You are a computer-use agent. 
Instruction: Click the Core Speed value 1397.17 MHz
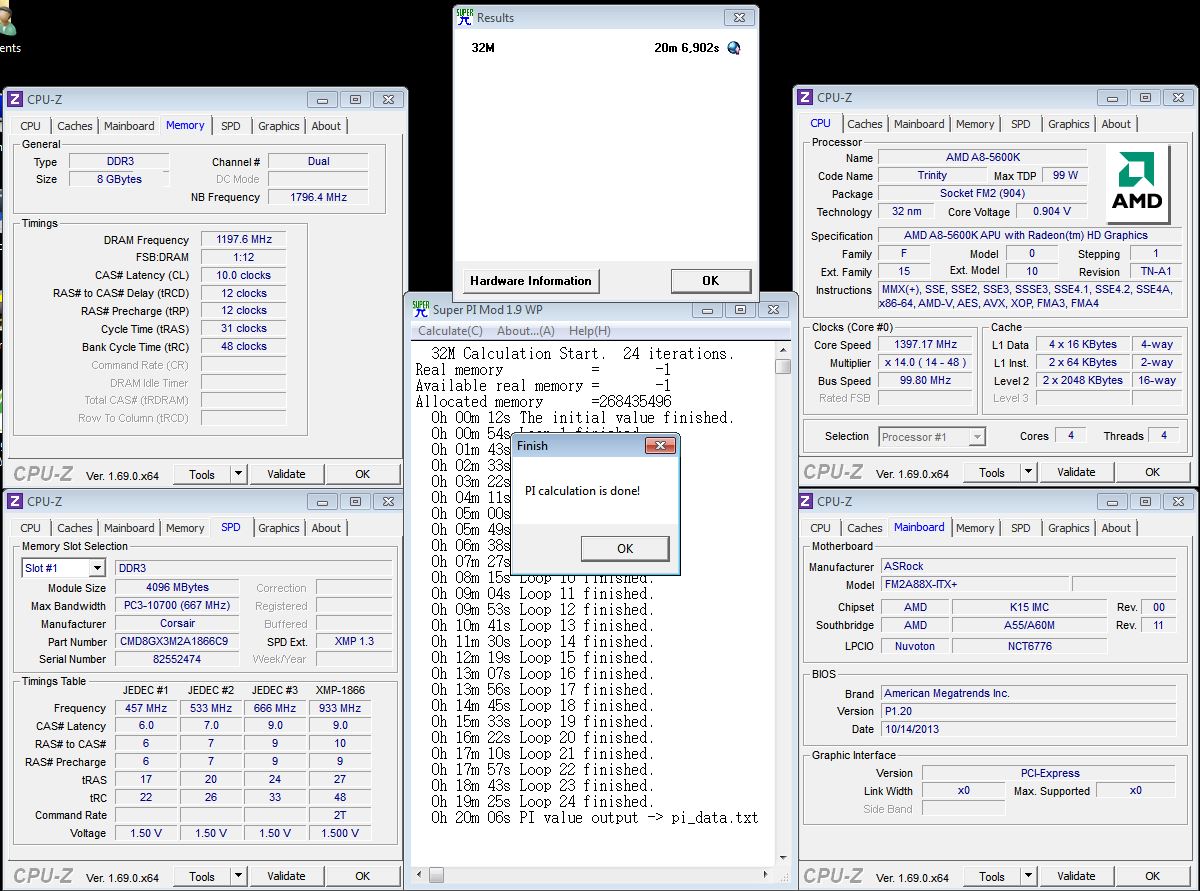point(925,345)
